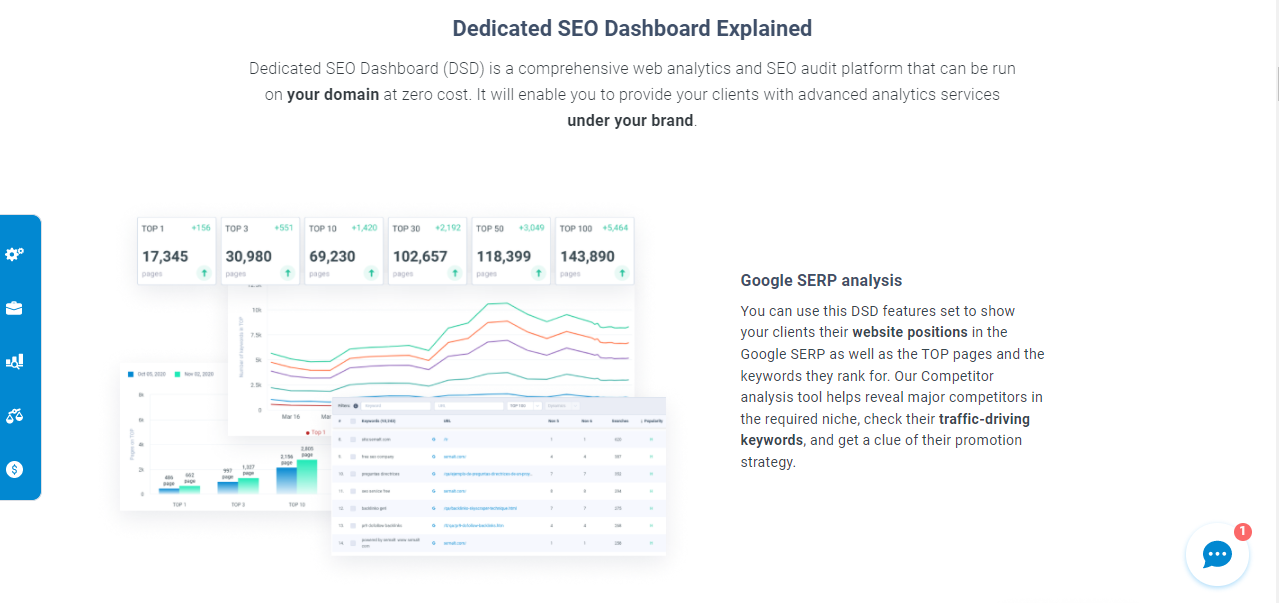Screen dimensions: 1279x603
Task: Click the green up arrow in the TOP 10 card
Action: pyautogui.click(x=372, y=272)
